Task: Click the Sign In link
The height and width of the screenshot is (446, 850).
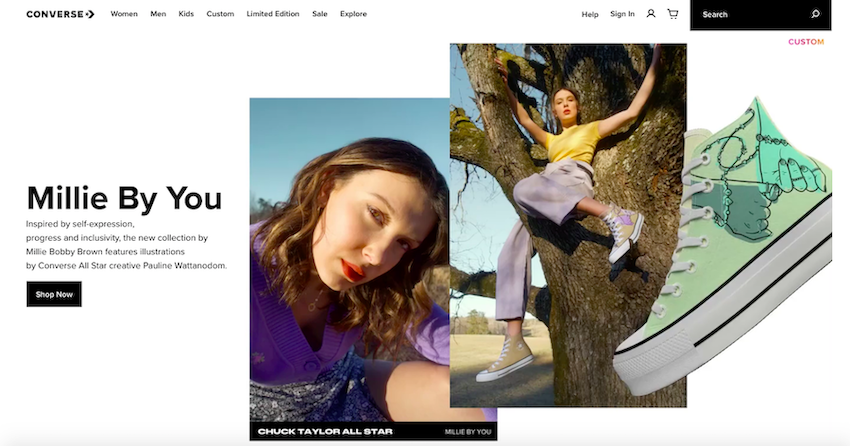Action: [622, 14]
